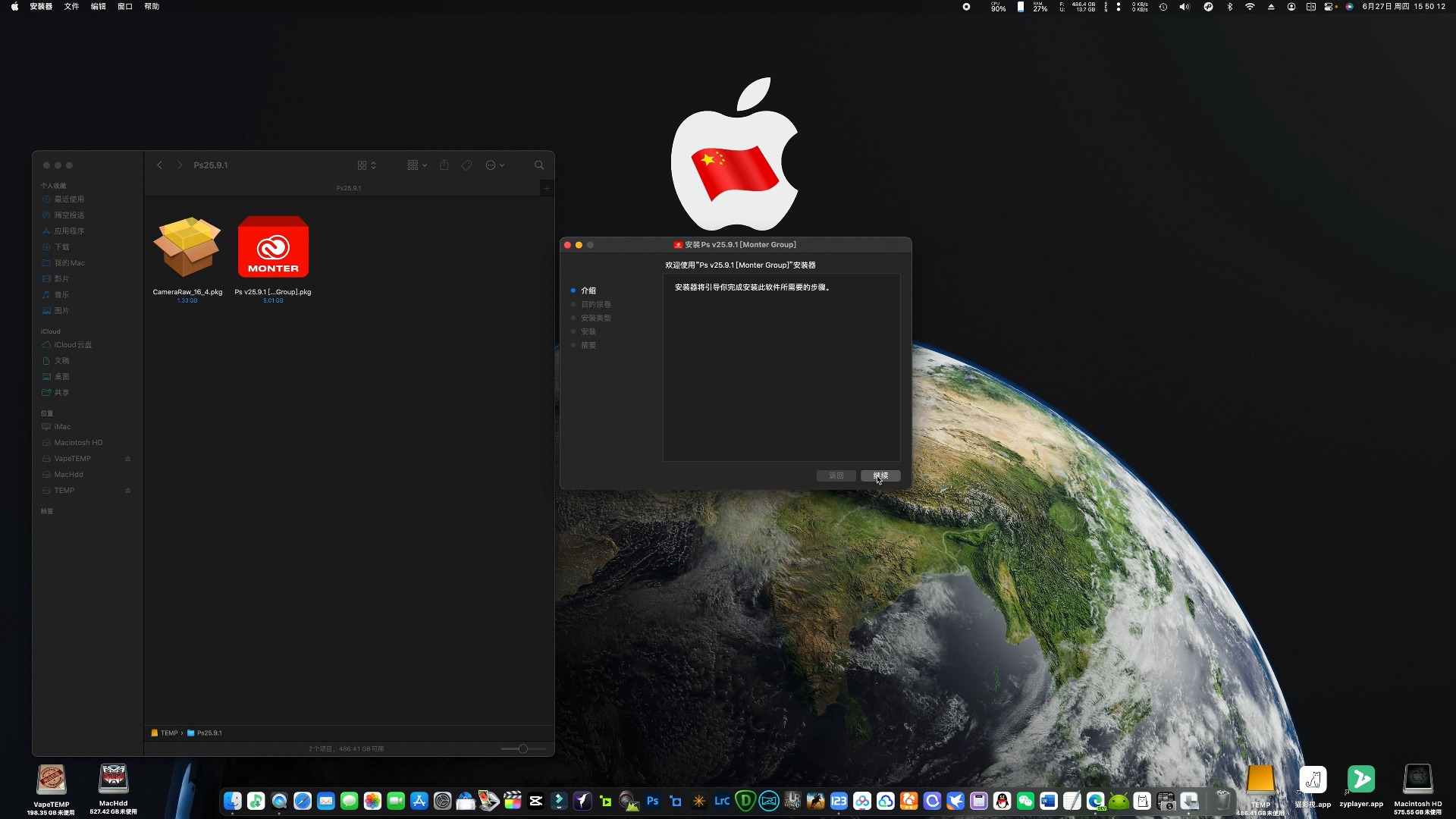Open the 编辑 menu
The width and height of the screenshot is (1456, 819).
click(x=99, y=7)
